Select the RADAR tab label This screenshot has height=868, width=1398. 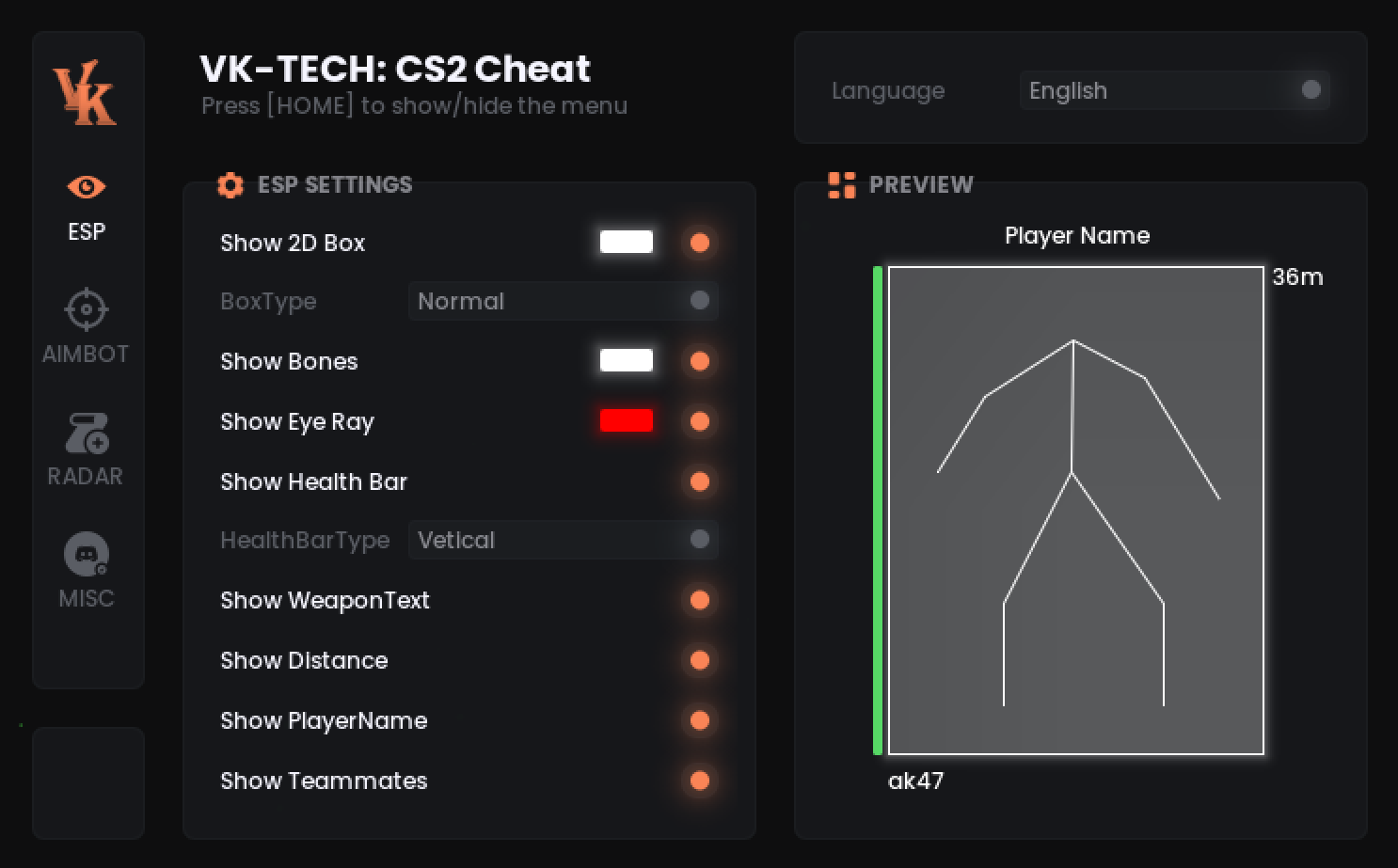click(x=86, y=477)
